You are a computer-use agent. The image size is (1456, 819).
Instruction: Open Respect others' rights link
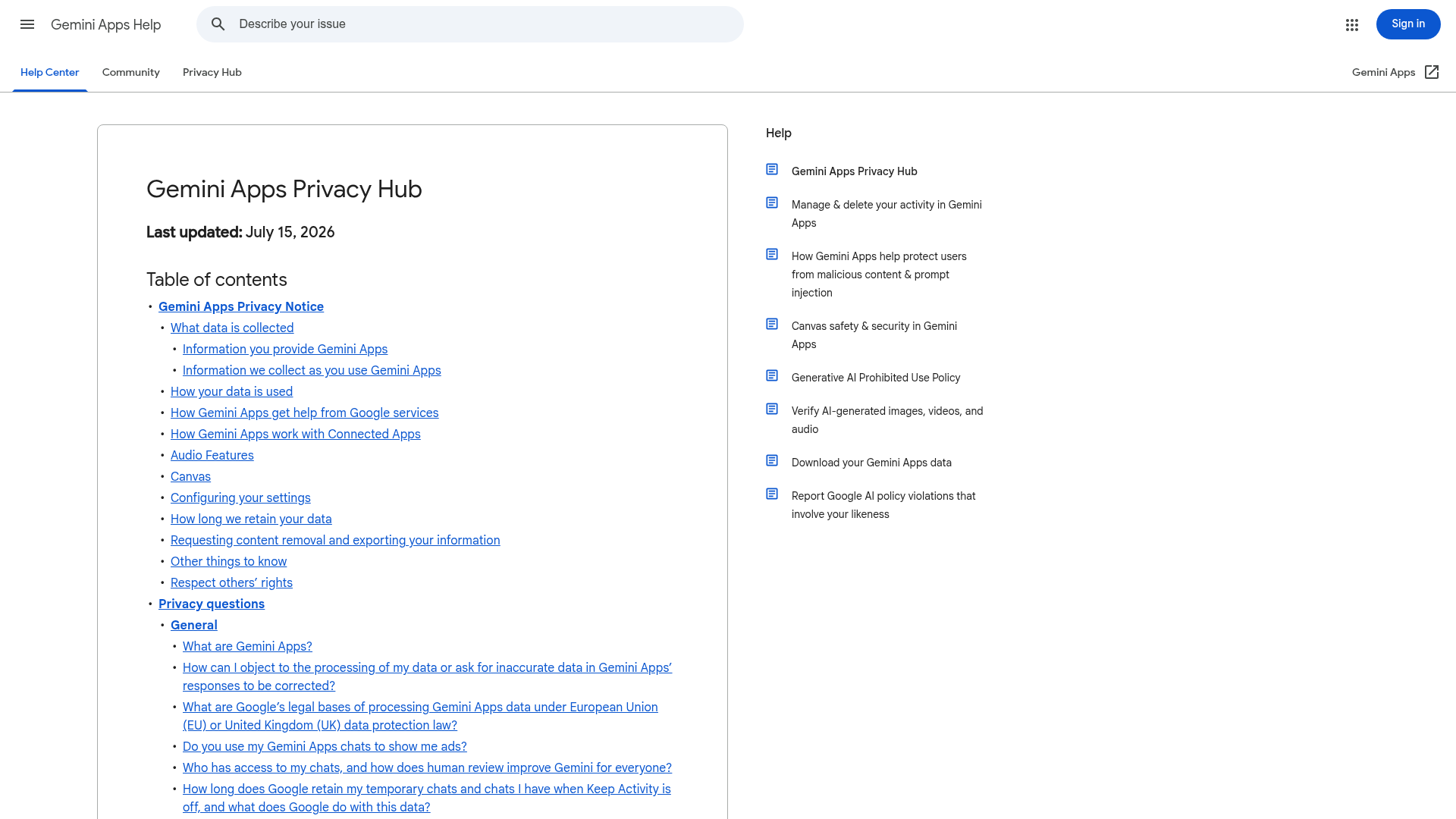(x=231, y=582)
